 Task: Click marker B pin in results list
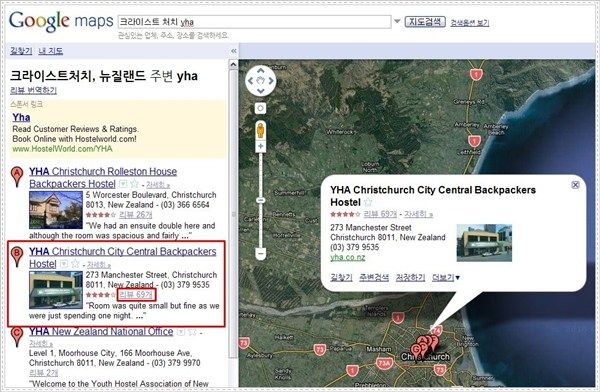tap(16, 257)
